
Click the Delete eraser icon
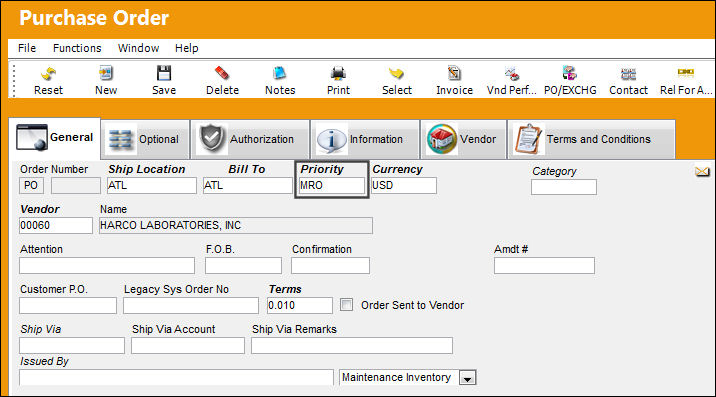[x=222, y=73]
